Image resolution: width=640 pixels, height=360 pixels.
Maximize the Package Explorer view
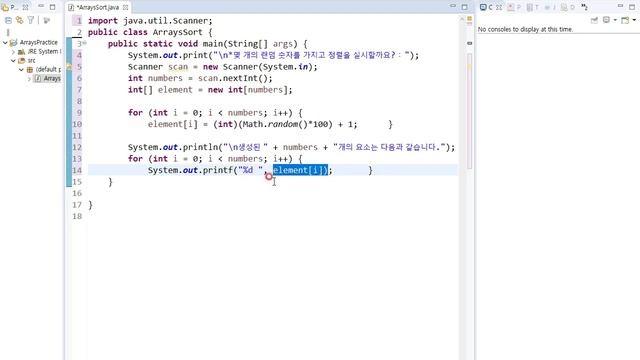[52, 7]
